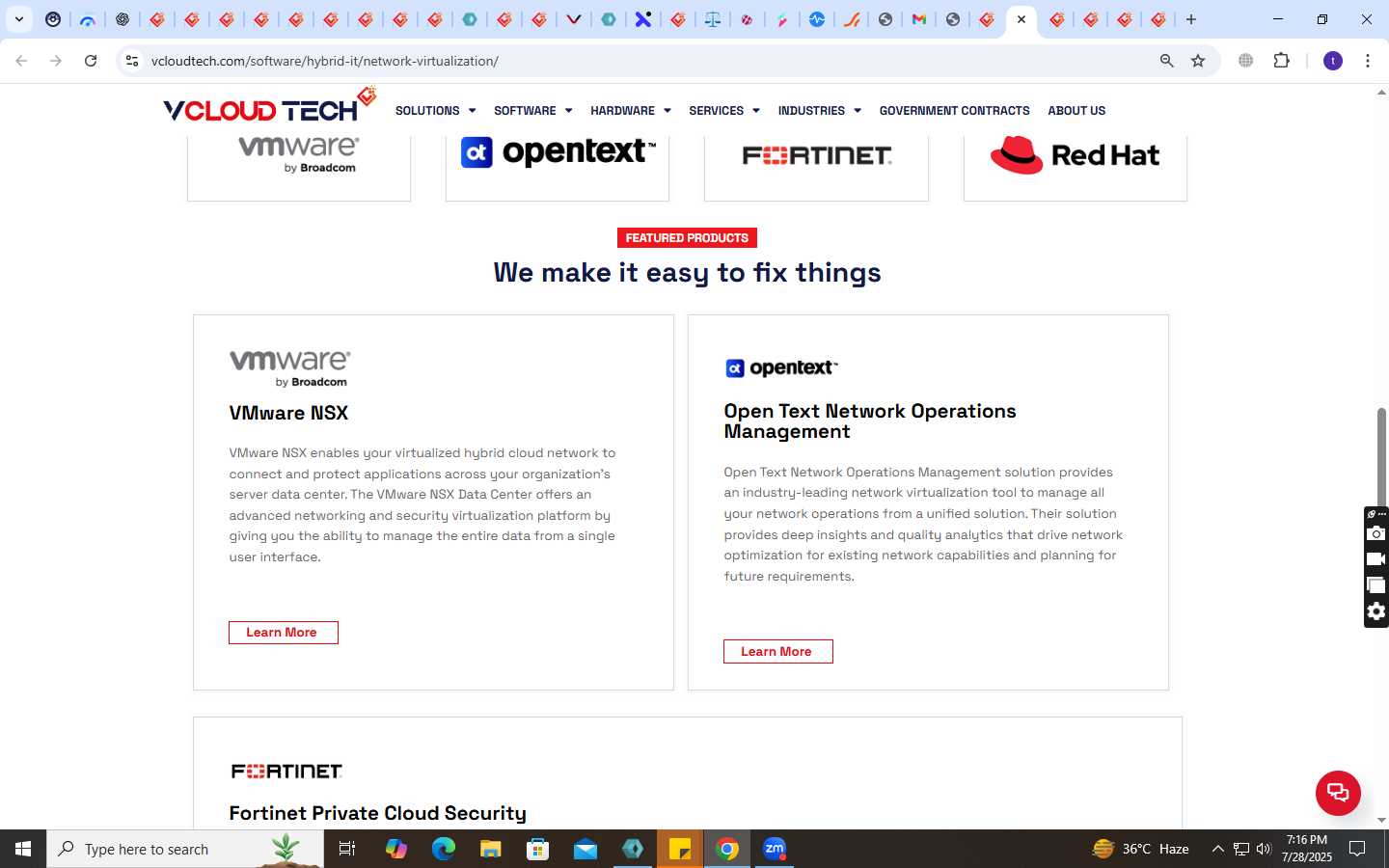Close the active browser tab
This screenshot has width=1389, height=868.
[x=1021, y=19]
